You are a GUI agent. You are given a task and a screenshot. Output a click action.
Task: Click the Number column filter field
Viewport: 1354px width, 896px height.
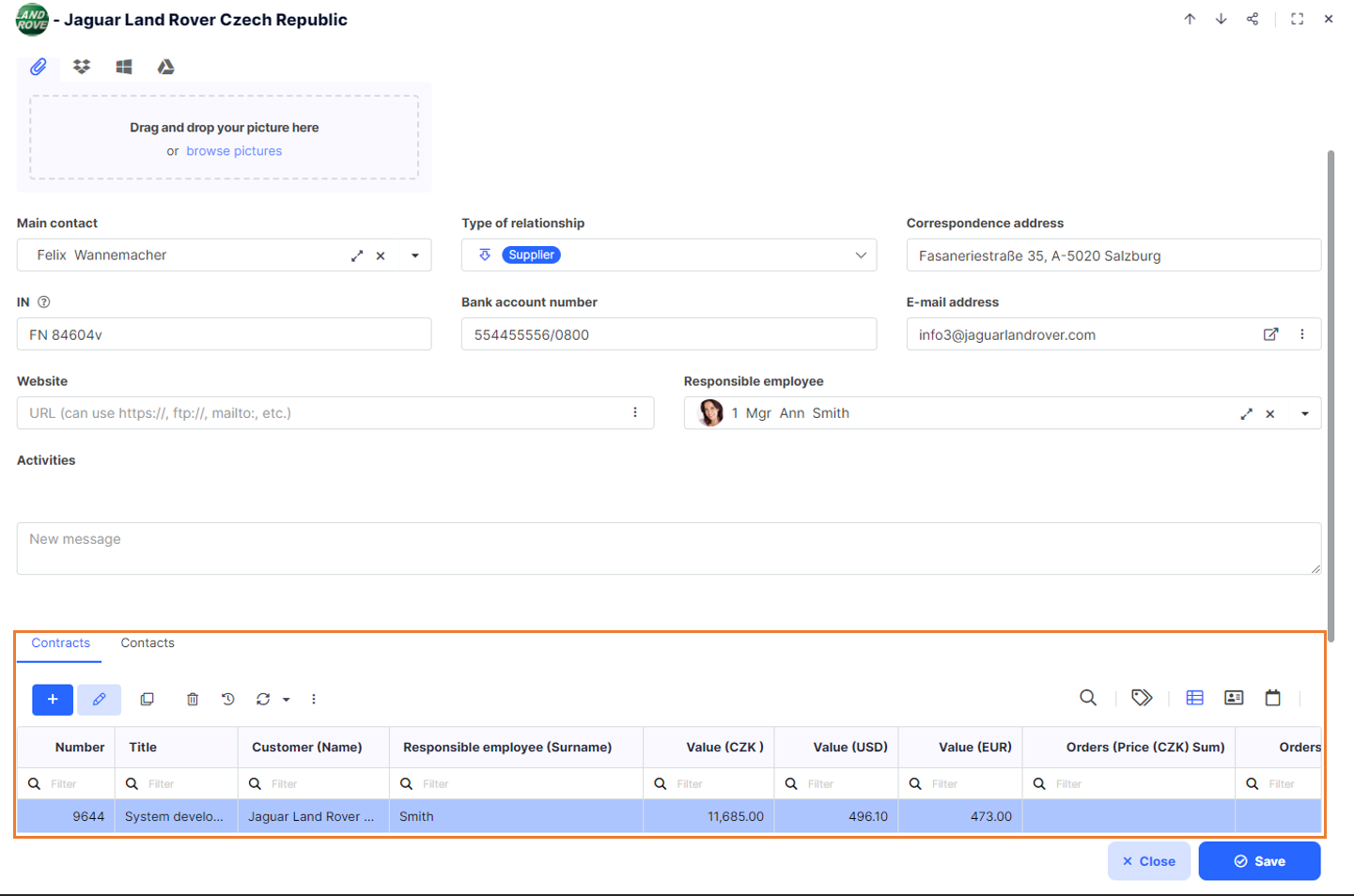[x=66, y=784]
